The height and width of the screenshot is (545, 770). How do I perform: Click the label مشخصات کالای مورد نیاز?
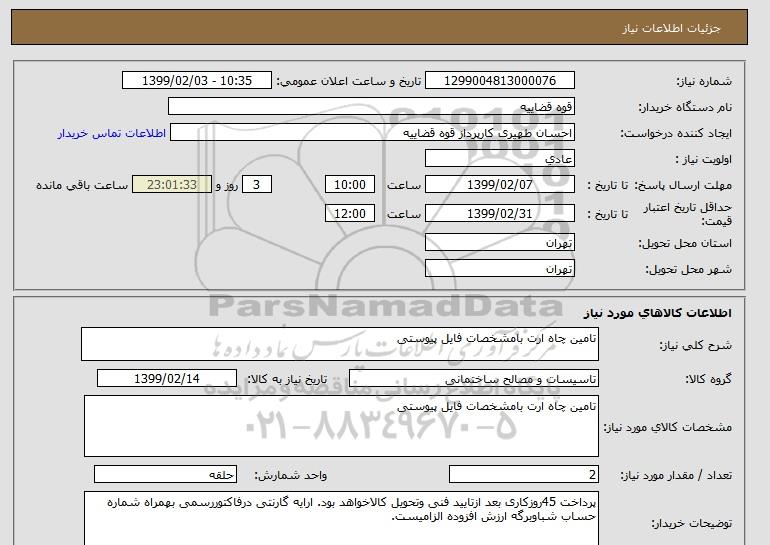click(667, 427)
